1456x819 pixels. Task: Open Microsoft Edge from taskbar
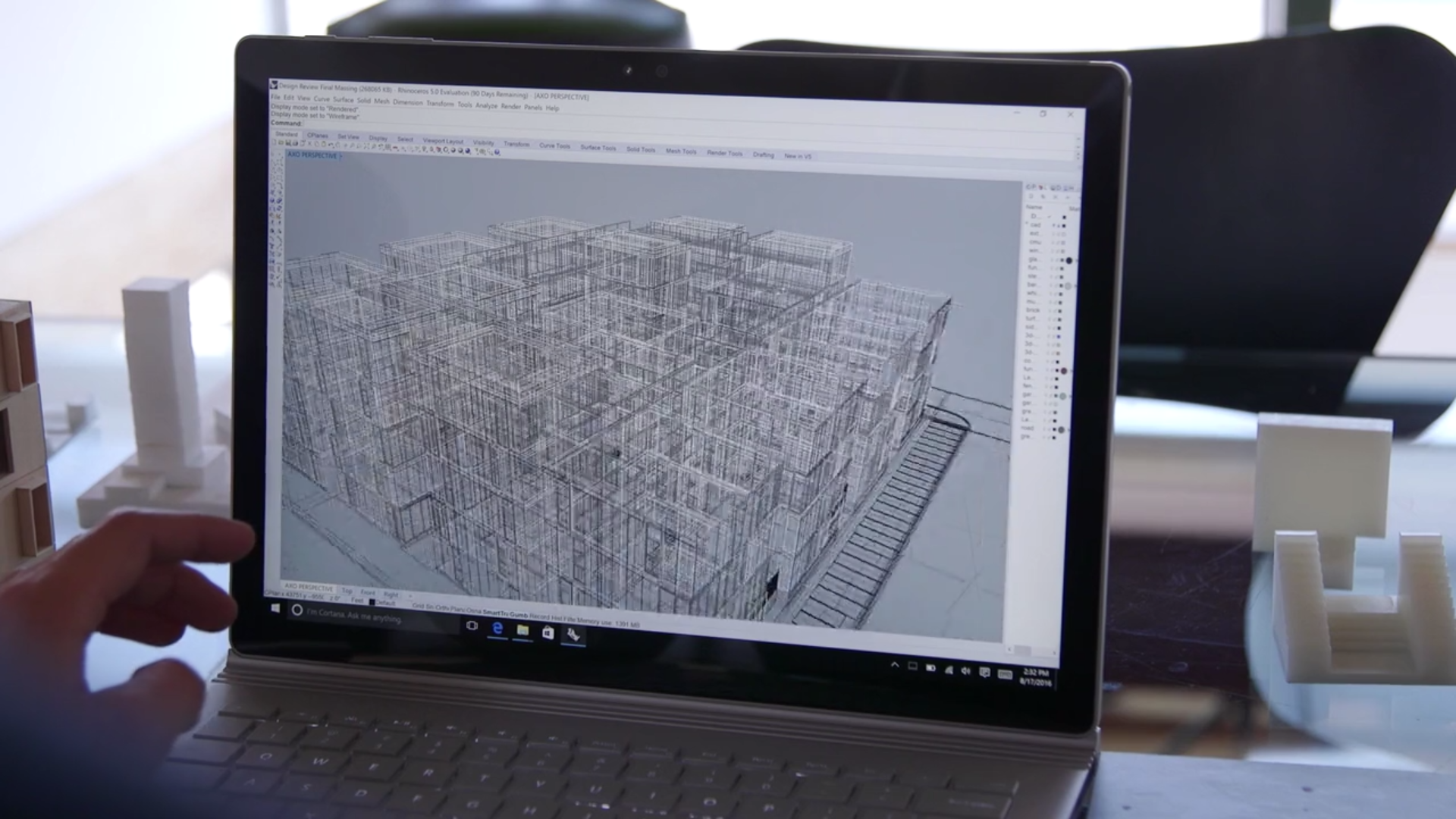click(x=497, y=629)
